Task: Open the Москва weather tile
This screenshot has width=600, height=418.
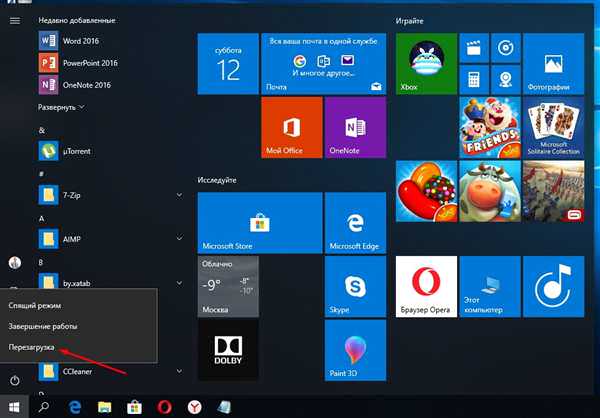Action: coord(228,286)
